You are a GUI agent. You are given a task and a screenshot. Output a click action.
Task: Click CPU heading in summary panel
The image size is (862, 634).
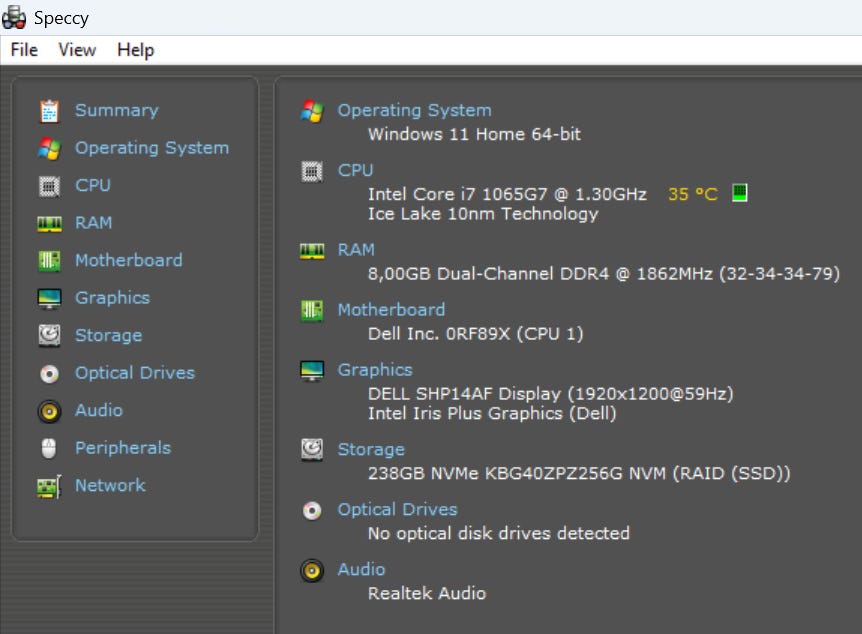[x=355, y=170]
